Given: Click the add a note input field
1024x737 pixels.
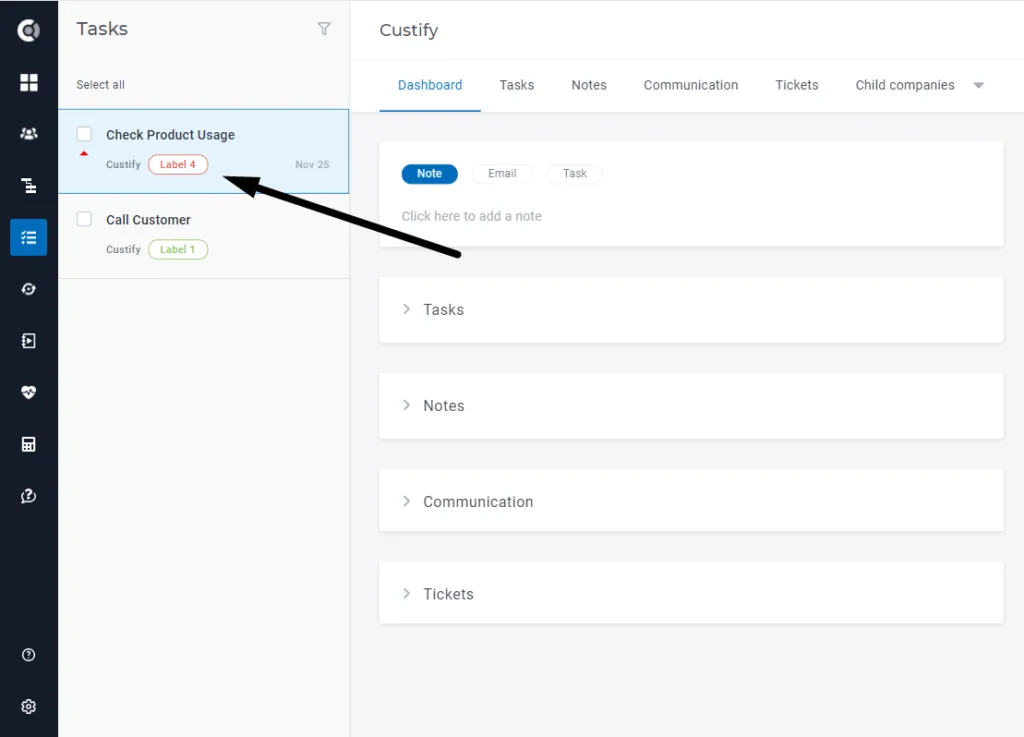Looking at the screenshot, I should (x=472, y=216).
